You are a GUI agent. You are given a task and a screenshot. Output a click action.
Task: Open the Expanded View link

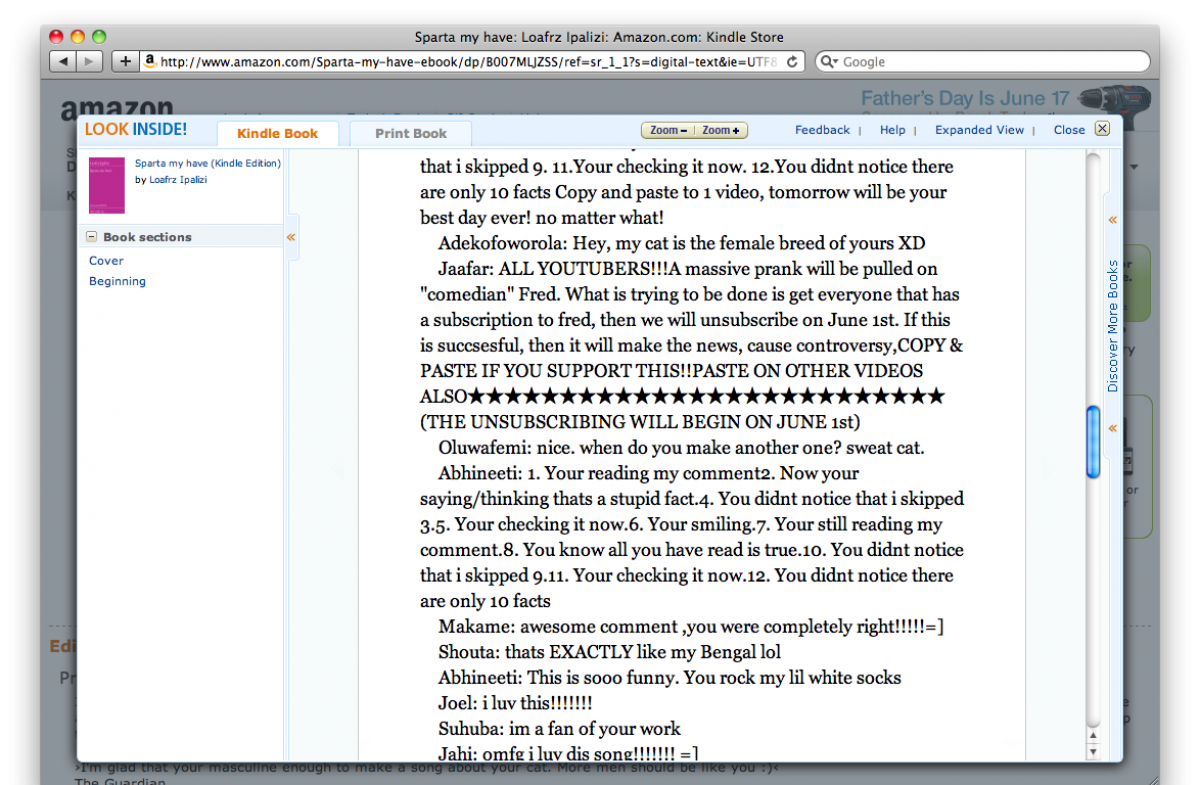click(x=979, y=130)
